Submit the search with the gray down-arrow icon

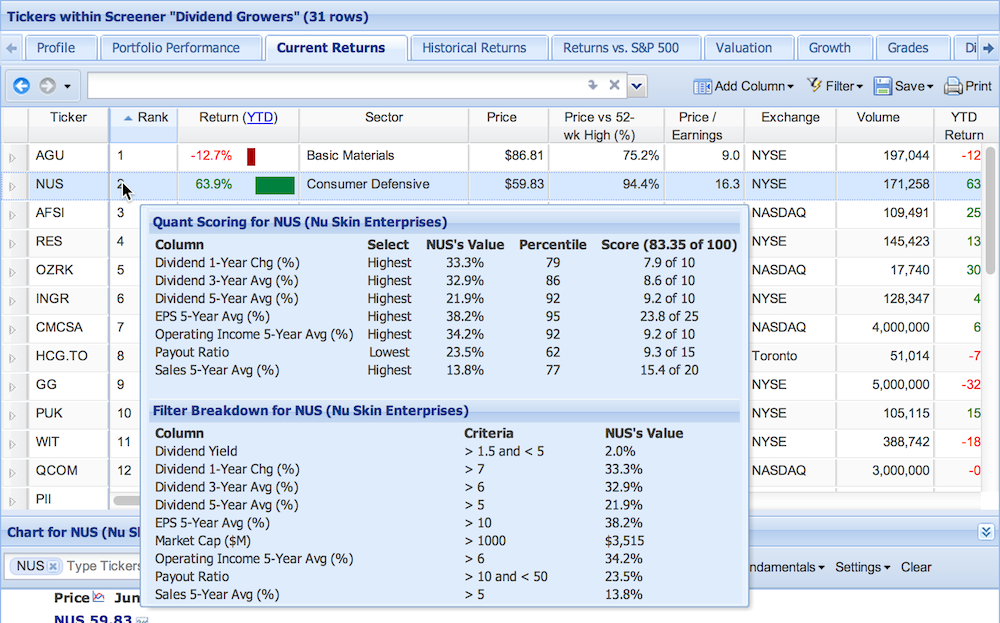tap(592, 85)
